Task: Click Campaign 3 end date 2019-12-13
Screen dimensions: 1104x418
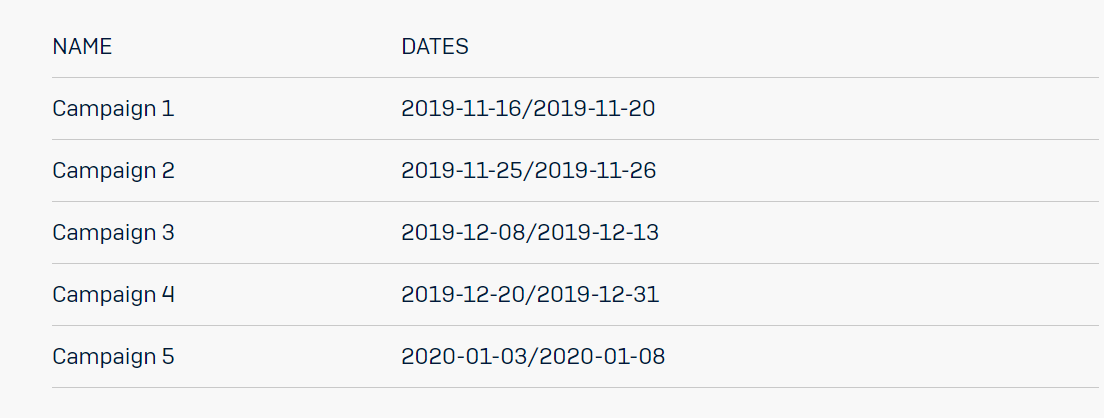Action: point(597,233)
